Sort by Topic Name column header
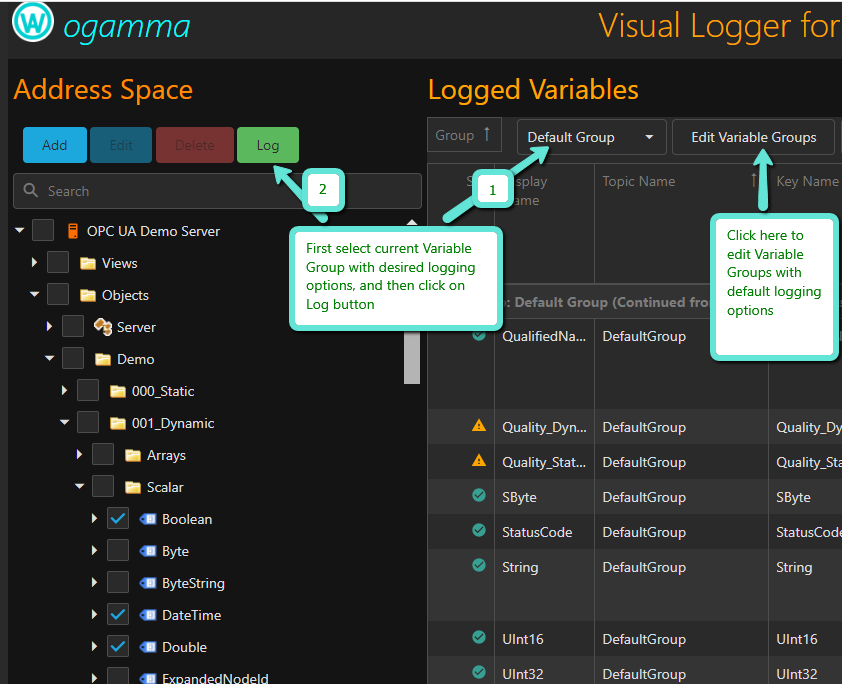842x684 pixels. (638, 181)
